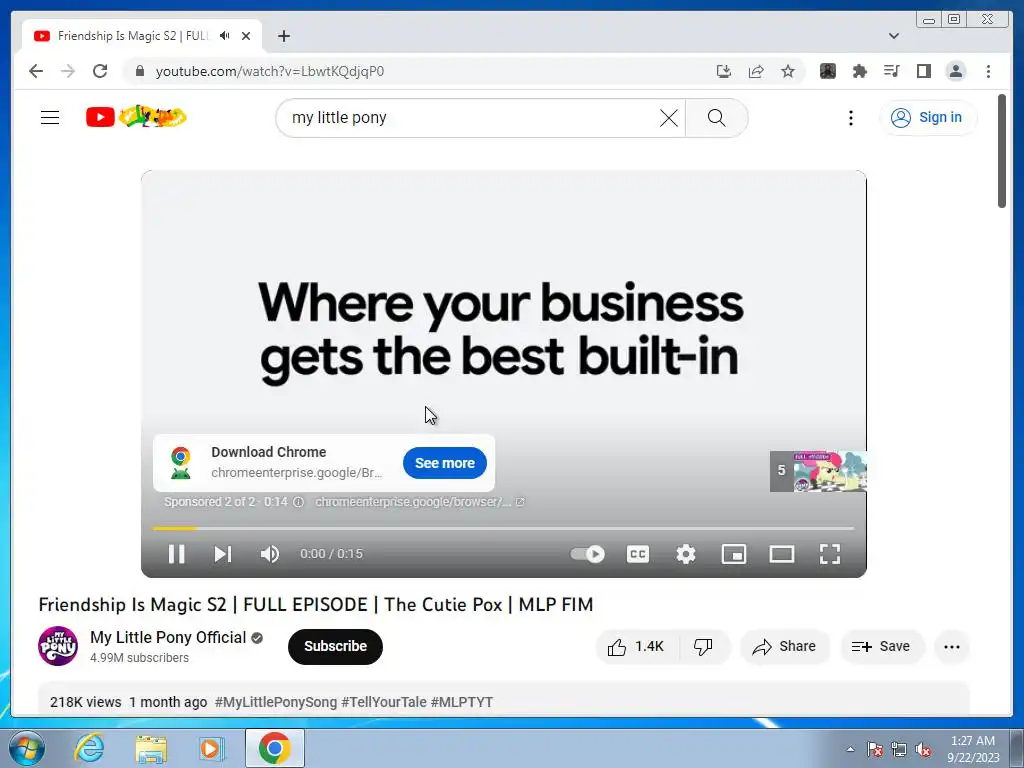Pause the video with the pause button
Image resolution: width=1024 pixels, height=768 pixels.
tap(176, 554)
